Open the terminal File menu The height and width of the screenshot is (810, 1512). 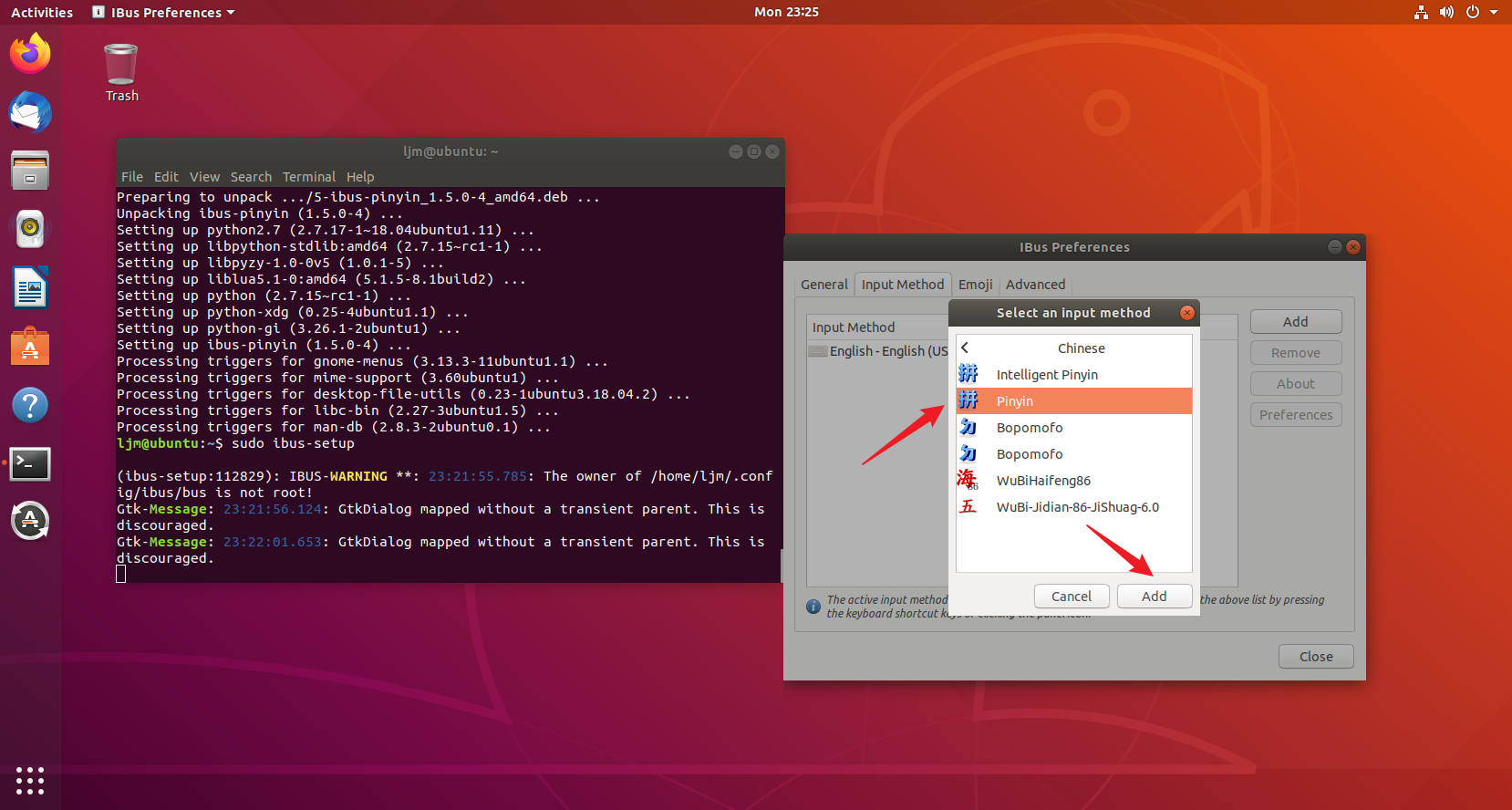click(x=132, y=176)
